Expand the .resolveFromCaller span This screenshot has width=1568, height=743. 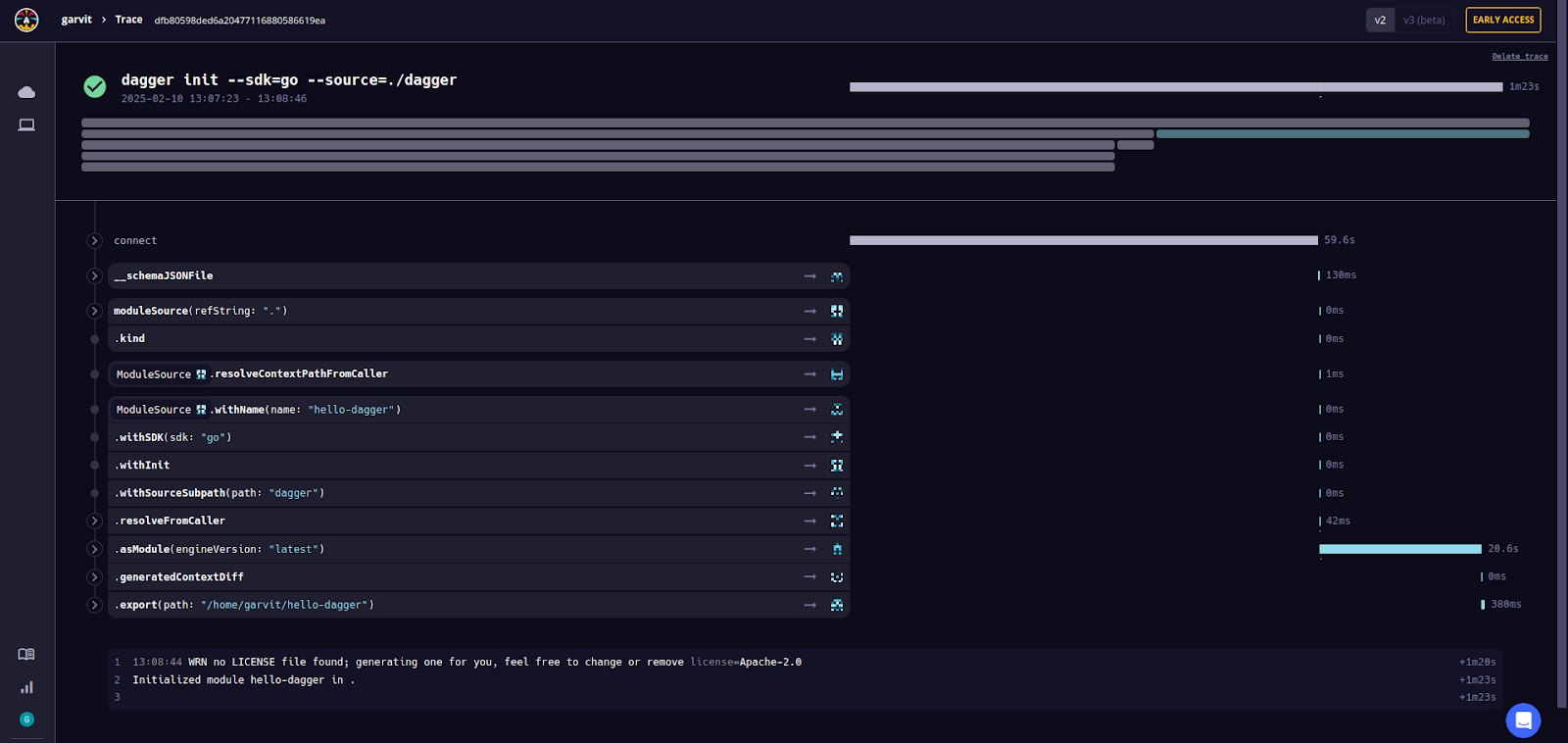tap(95, 521)
